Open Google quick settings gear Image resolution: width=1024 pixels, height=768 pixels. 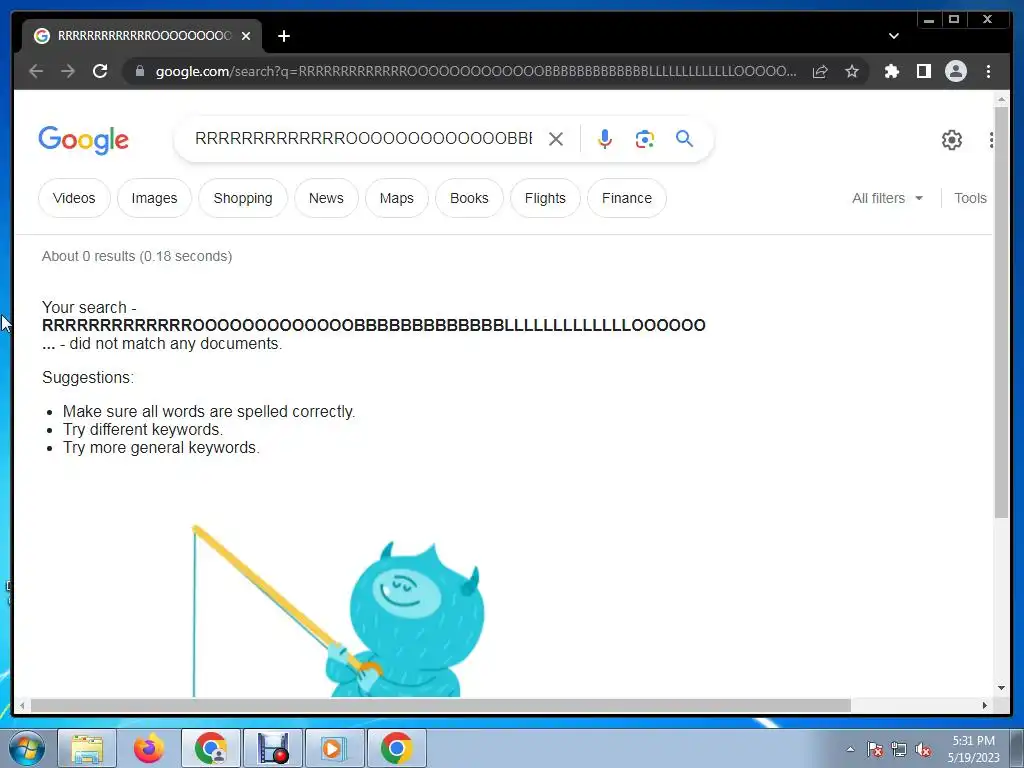(952, 140)
